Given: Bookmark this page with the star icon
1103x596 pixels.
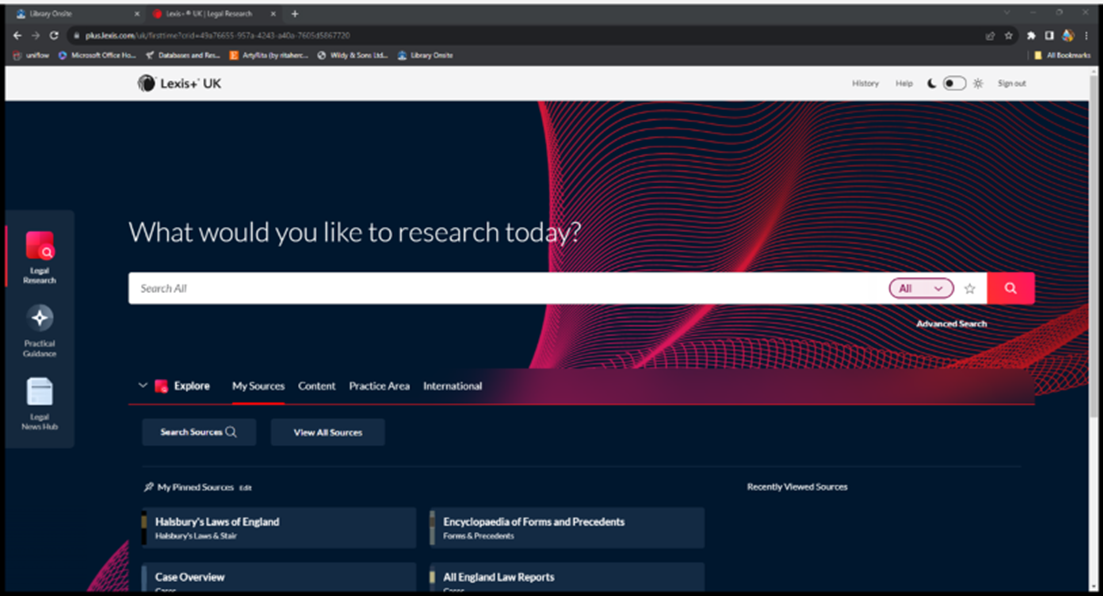Looking at the screenshot, I should (1009, 35).
